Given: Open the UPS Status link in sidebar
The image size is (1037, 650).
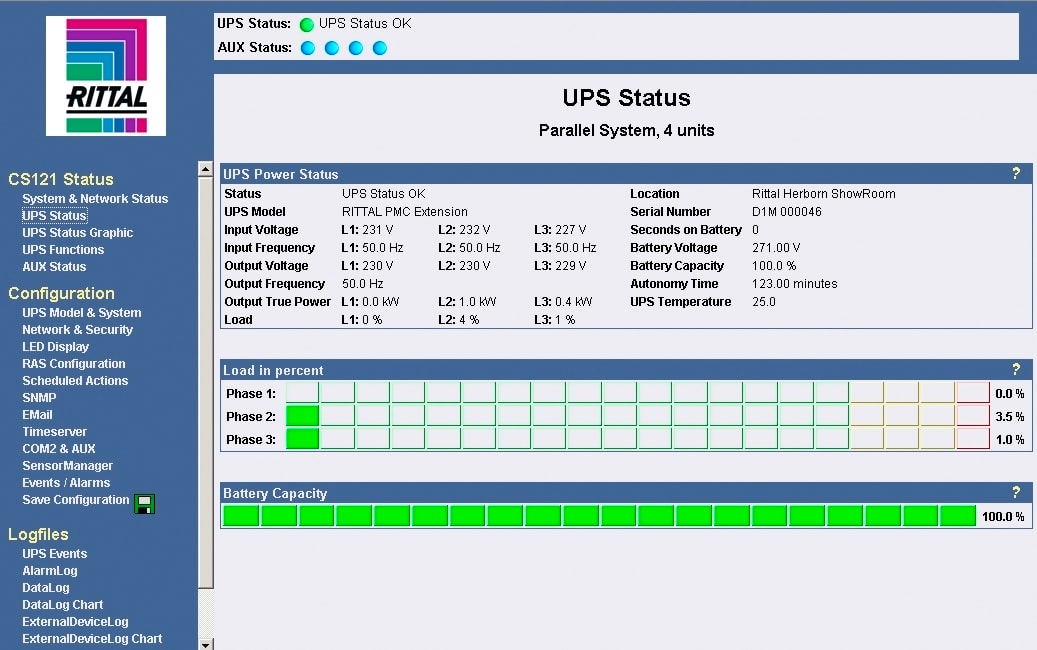Looking at the screenshot, I should tap(54, 216).
